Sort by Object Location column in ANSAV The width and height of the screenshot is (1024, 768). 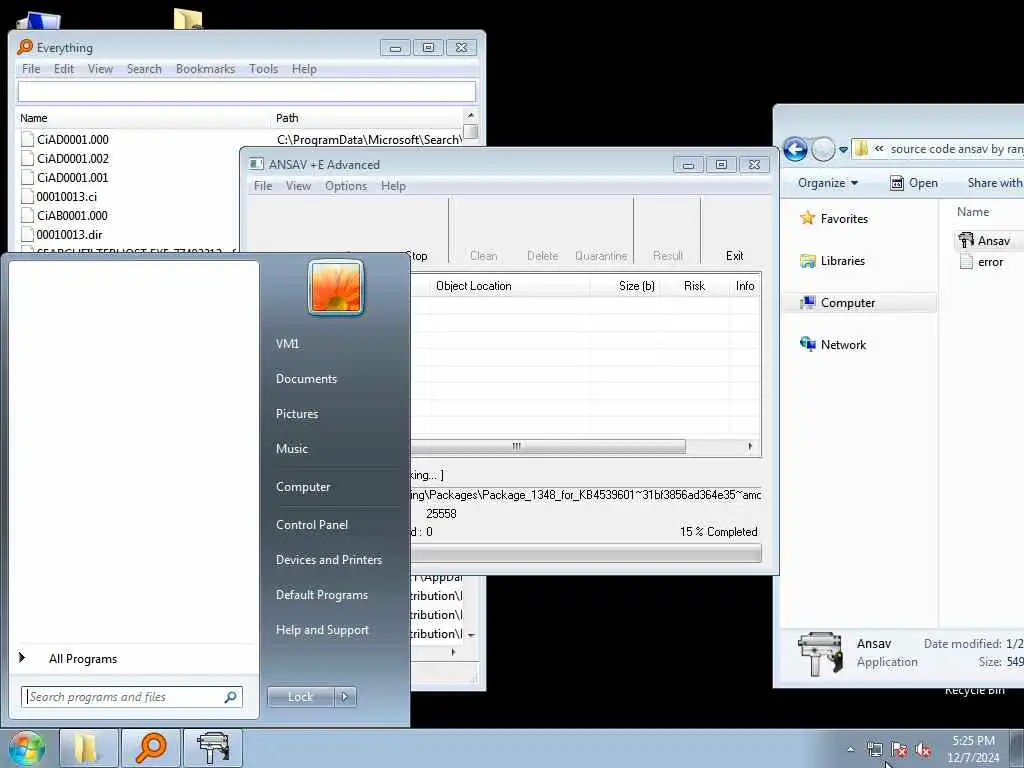[x=509, y=286]
